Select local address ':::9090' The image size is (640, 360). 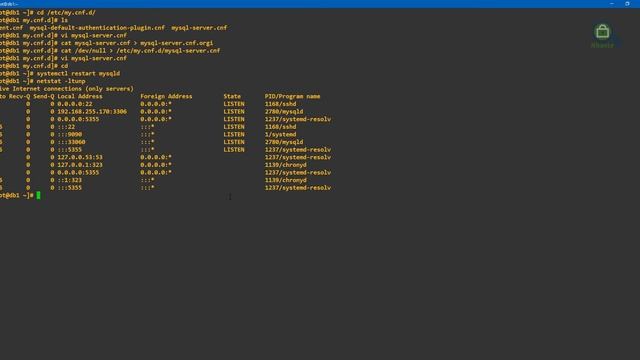coord(69,134)
